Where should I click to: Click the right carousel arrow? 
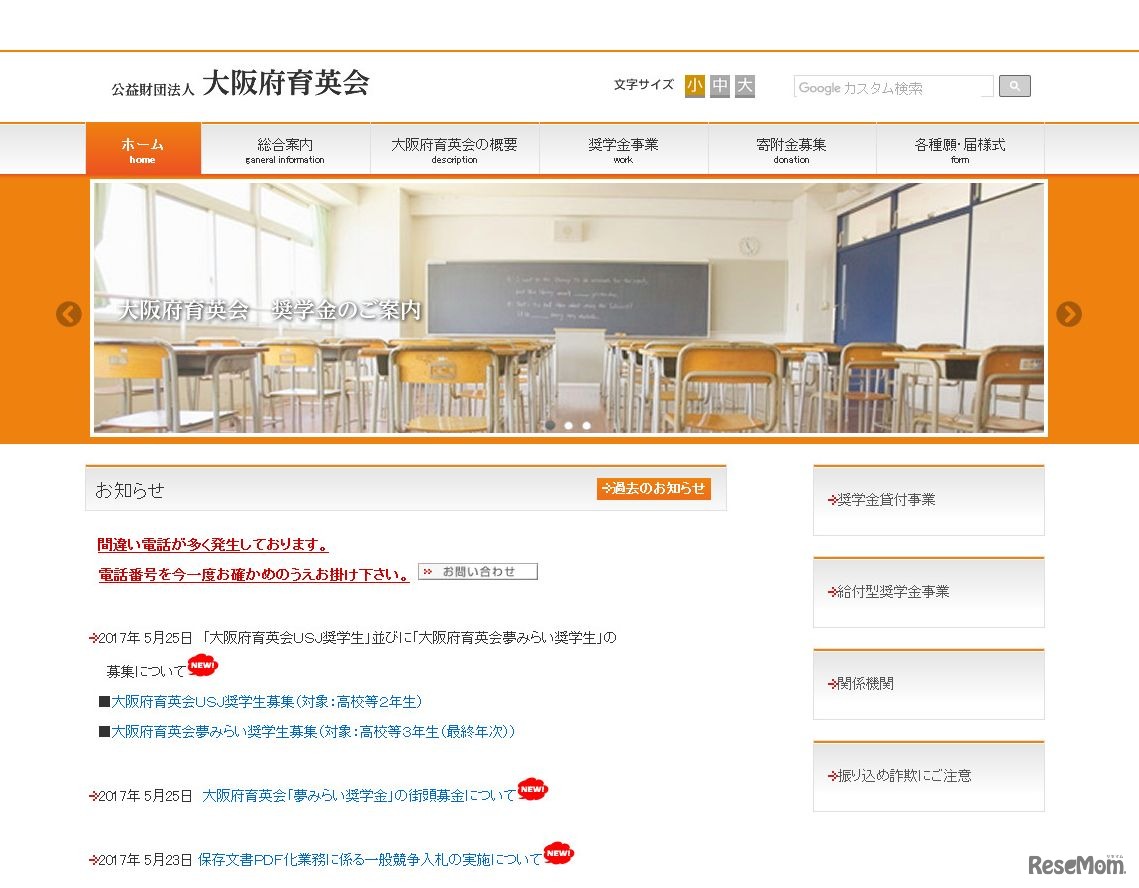point(1069,314)
